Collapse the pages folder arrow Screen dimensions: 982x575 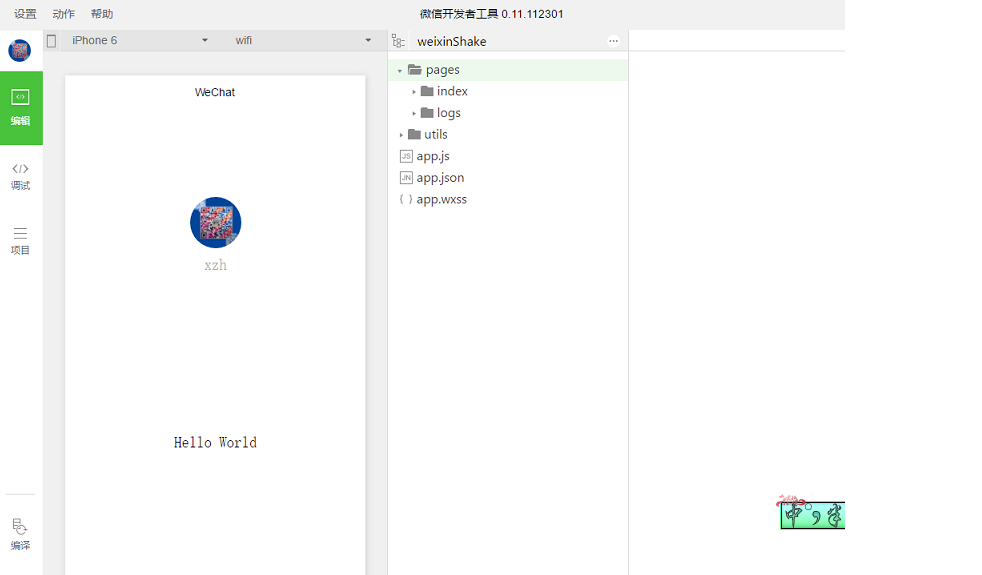tap(400, 71)
